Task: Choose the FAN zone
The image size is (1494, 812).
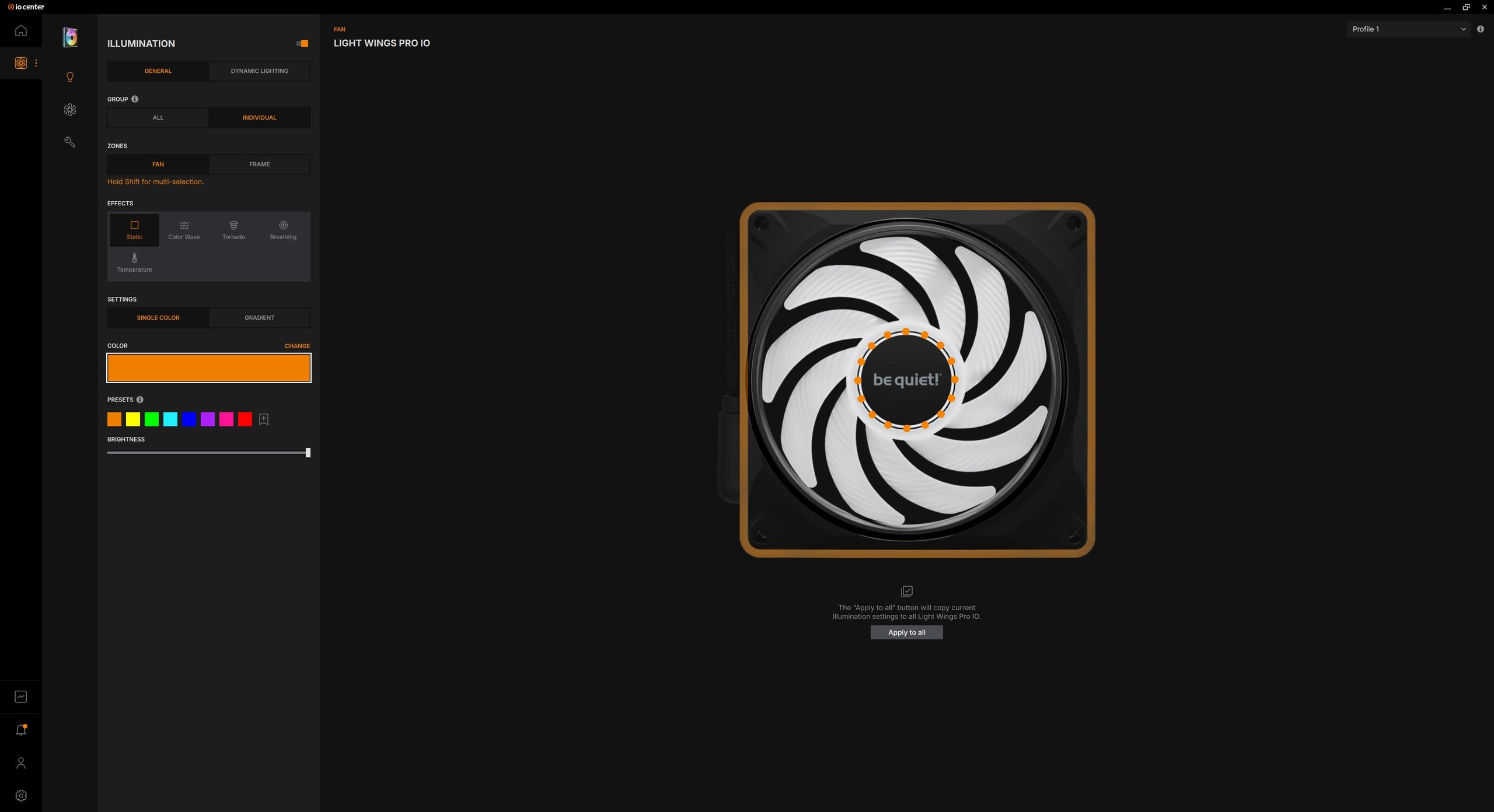Action: point(158,164)
